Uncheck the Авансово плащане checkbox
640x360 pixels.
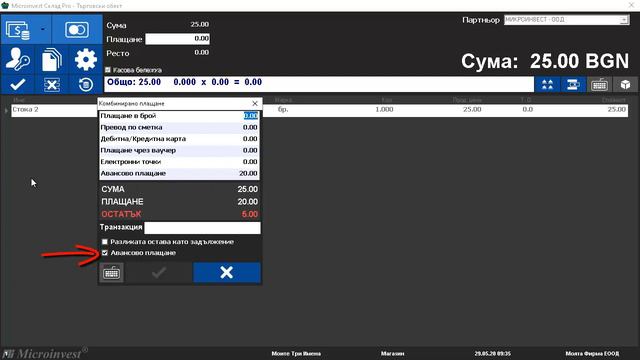click(x=105, y=253)
